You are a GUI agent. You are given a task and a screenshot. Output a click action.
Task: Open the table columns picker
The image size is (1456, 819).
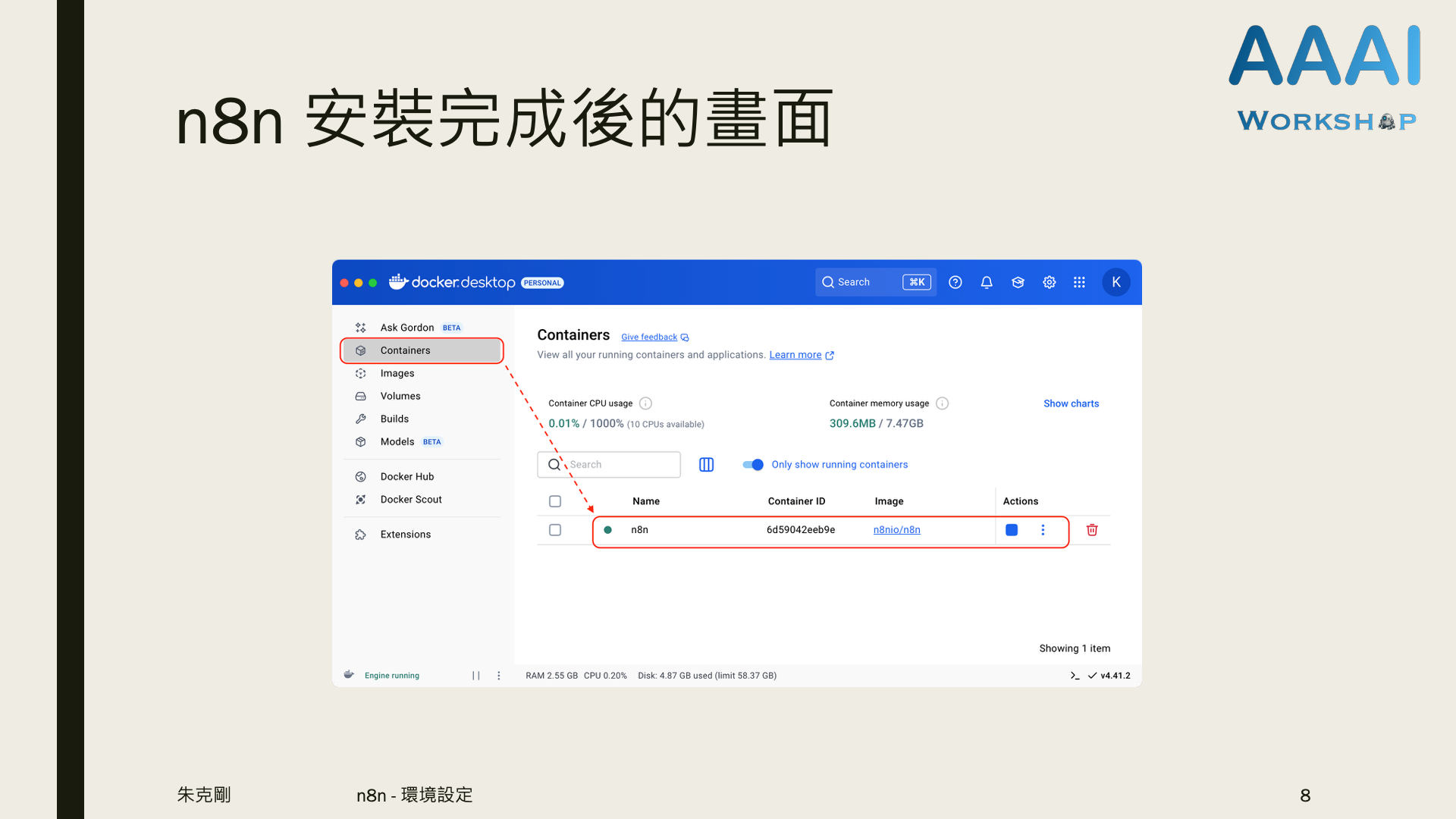tap(706, 465)
